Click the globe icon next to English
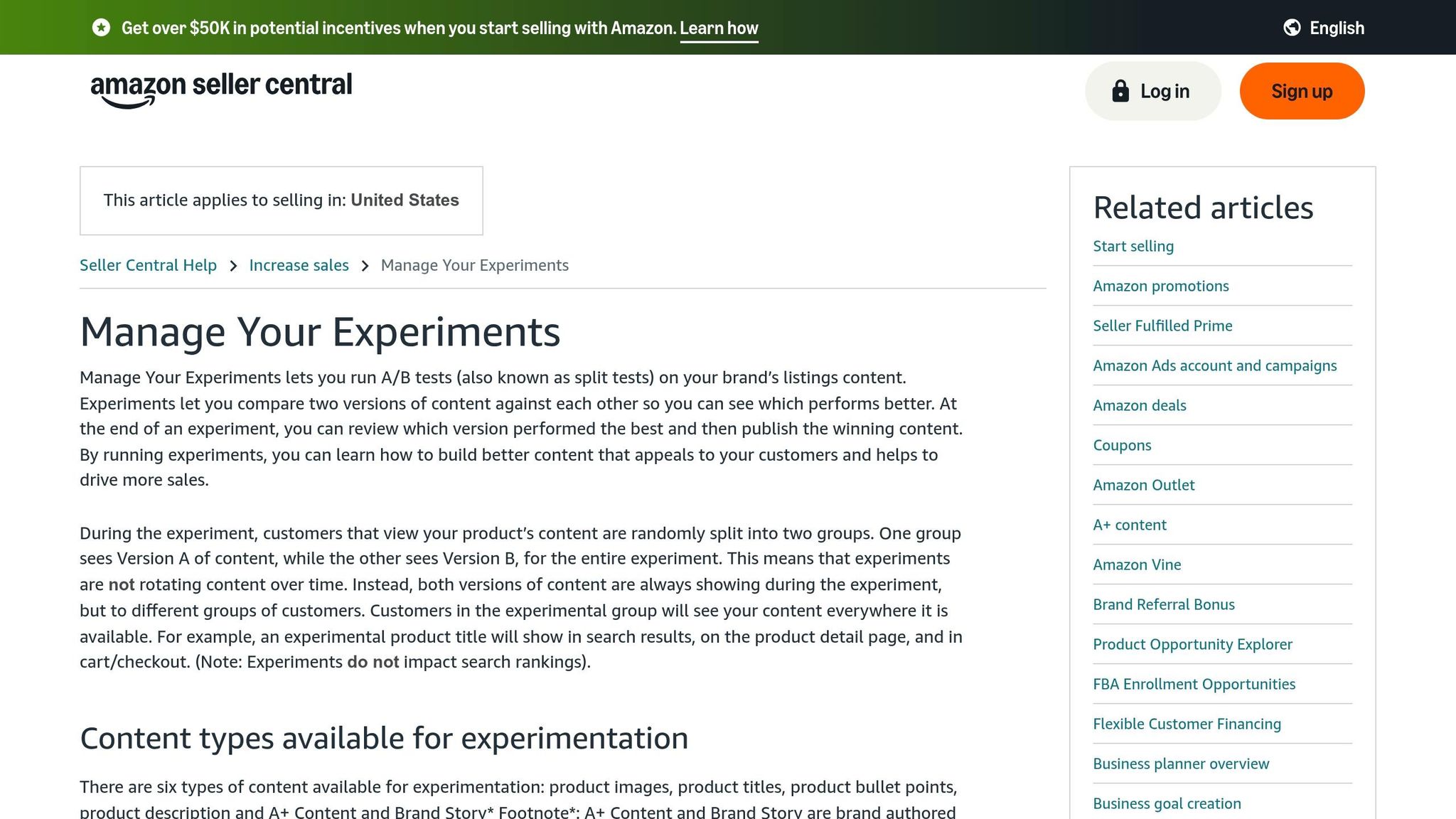Viewport: 1456px width, 819px height. click(1294, 27)
